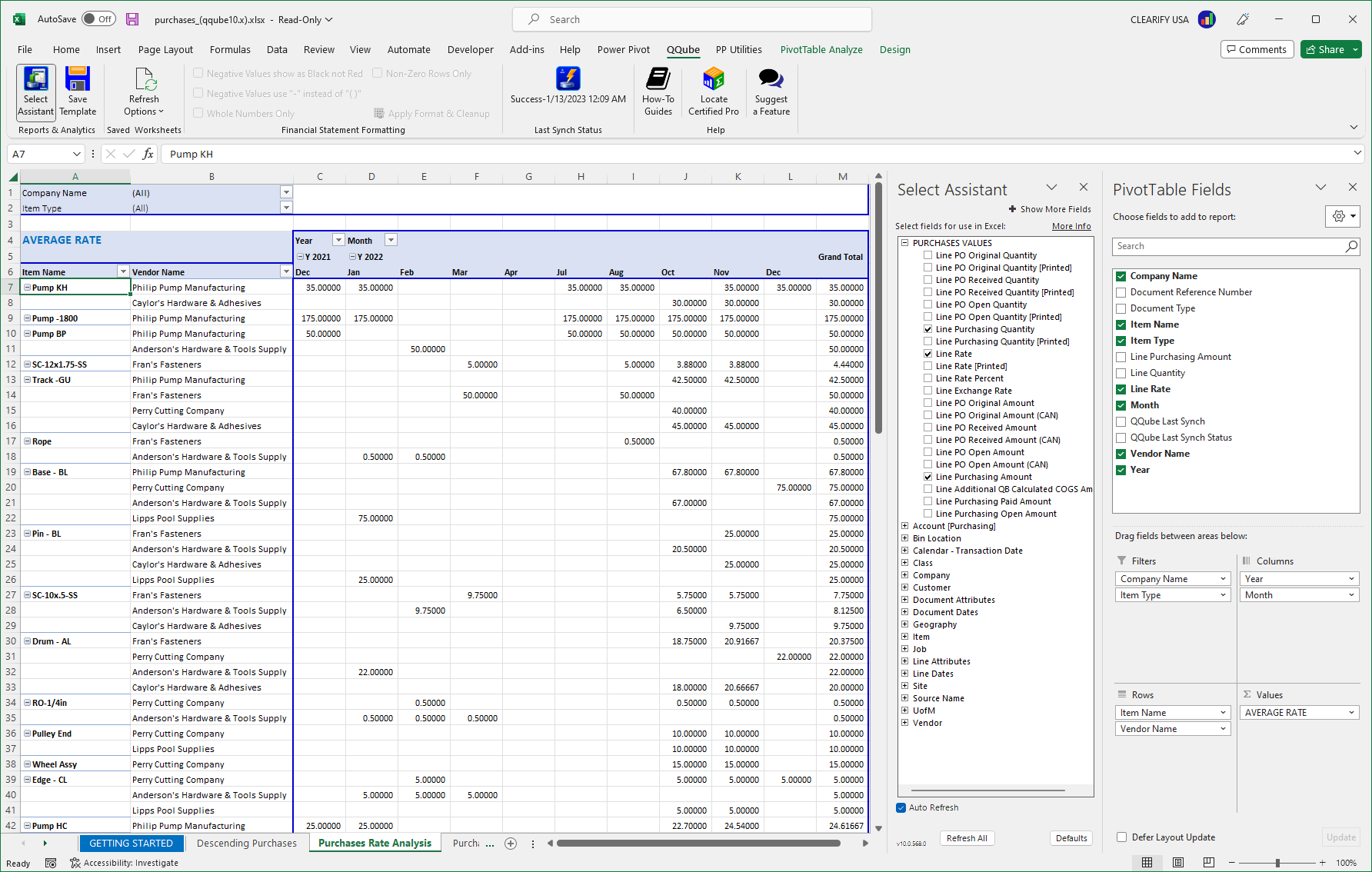Image resolution: width=1372 pixels, height=872 pixels.
Task: Open Refresh Options in the QQube ribbon
Action: coord(143,91)
